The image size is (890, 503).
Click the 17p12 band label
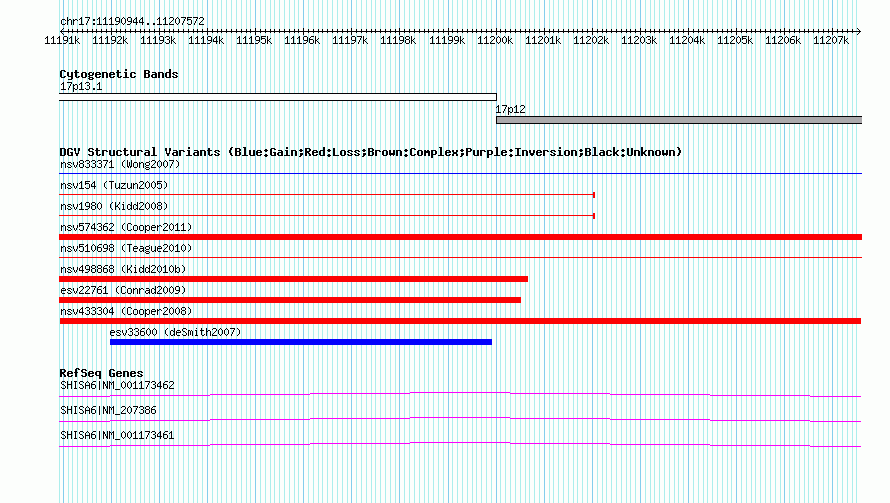pyautogui.click(x=510, y=109)
